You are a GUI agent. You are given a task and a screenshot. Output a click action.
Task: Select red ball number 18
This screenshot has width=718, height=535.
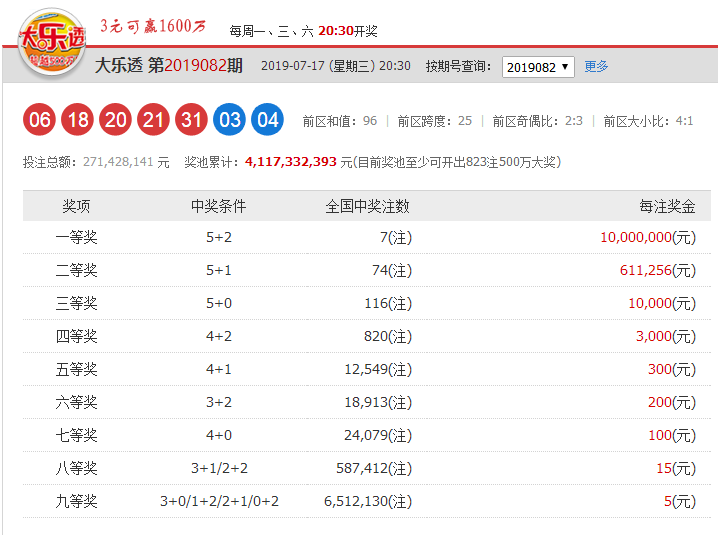click(77, 120)
